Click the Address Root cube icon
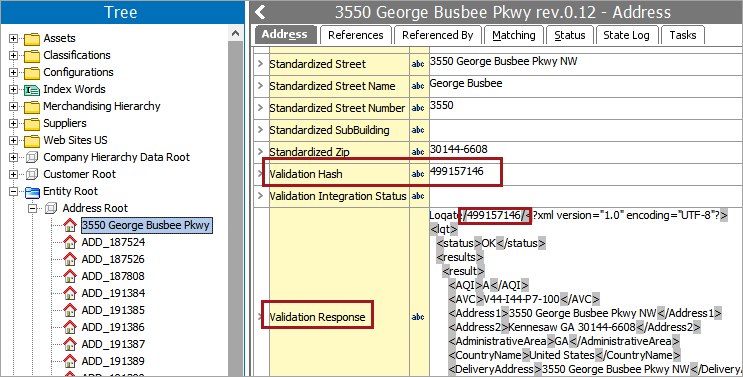Image resolution: width=743 pixels, height=377 pixels. (x=51, y=208)
